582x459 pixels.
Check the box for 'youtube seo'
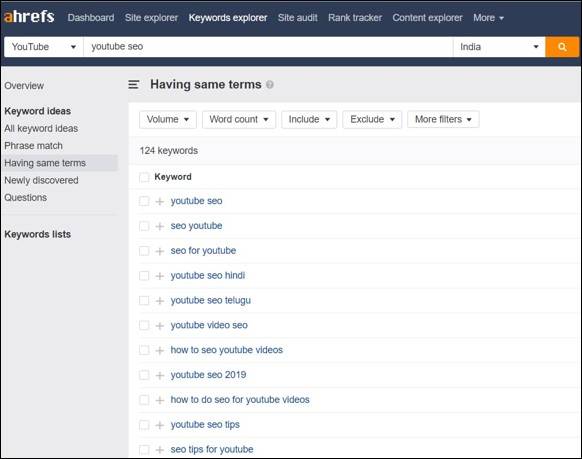tap(144, 201)
